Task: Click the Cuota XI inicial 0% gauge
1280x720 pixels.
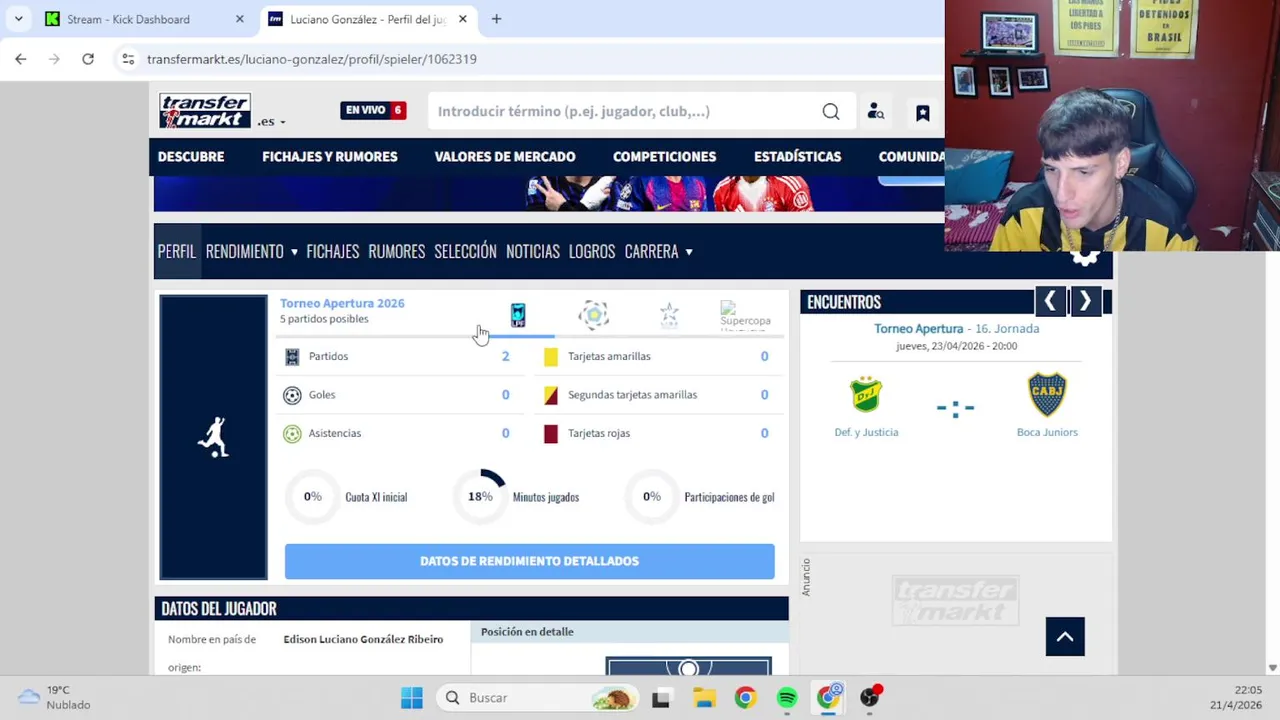Action: (313, 497)
